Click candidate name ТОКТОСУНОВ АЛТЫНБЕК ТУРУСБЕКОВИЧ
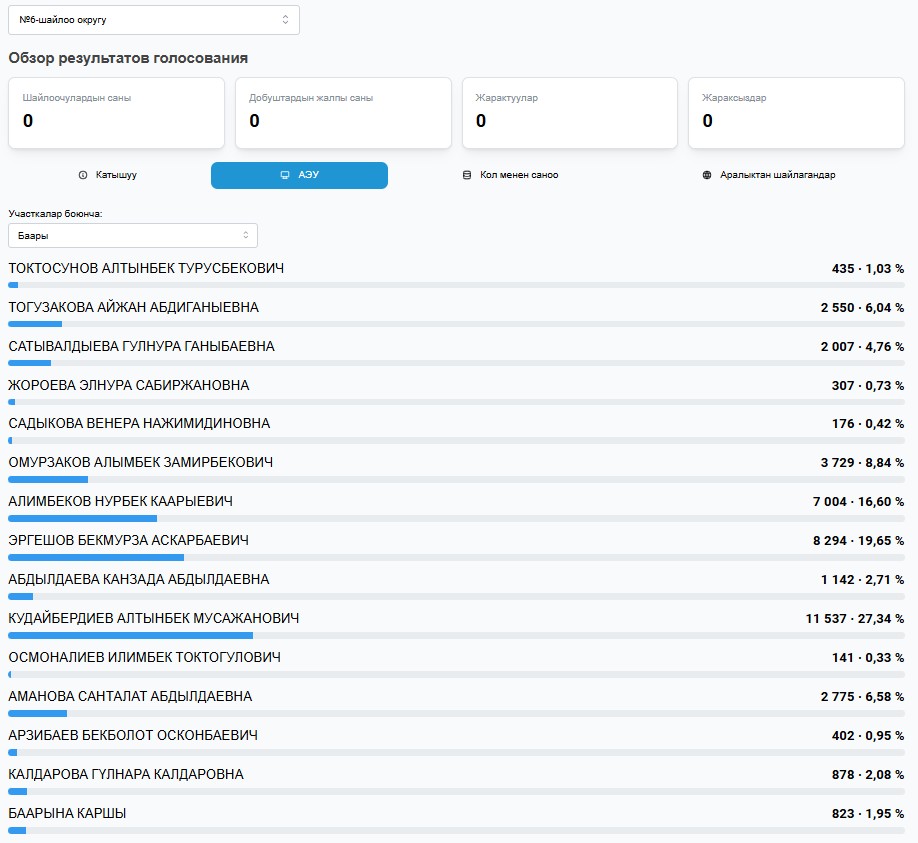918x843 pixels. [146, 269]
